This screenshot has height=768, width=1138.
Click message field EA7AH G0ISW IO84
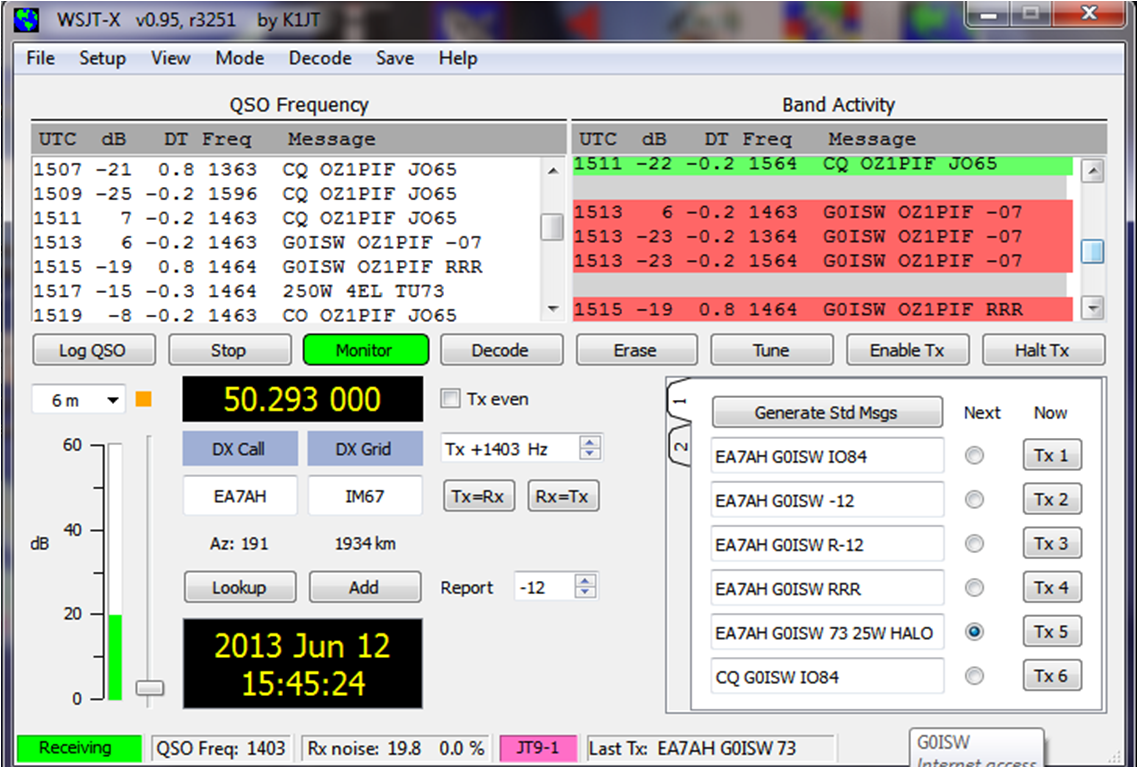click(x=827, y=456)
